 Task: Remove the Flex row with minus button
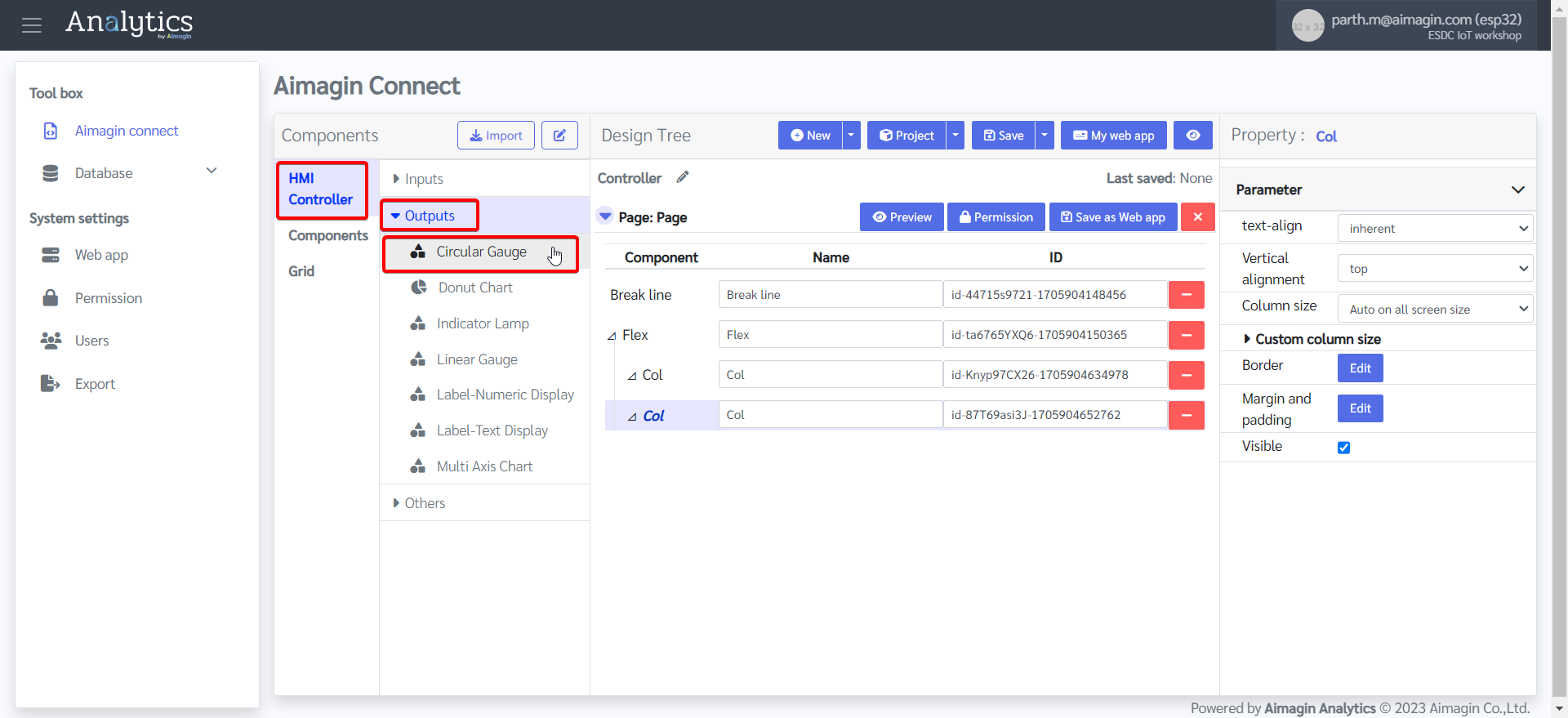point(1187,335)
